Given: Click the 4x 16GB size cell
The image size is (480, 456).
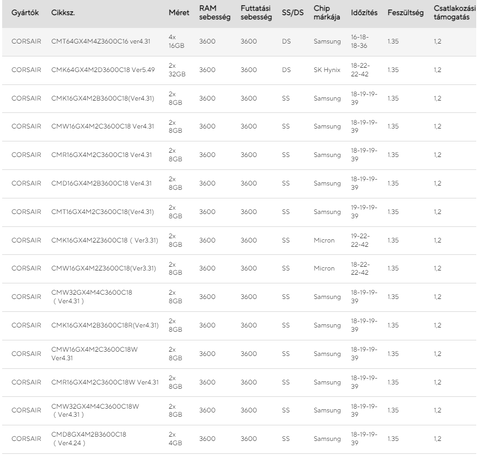Looking at the screenshot, I should coord(176,41).
